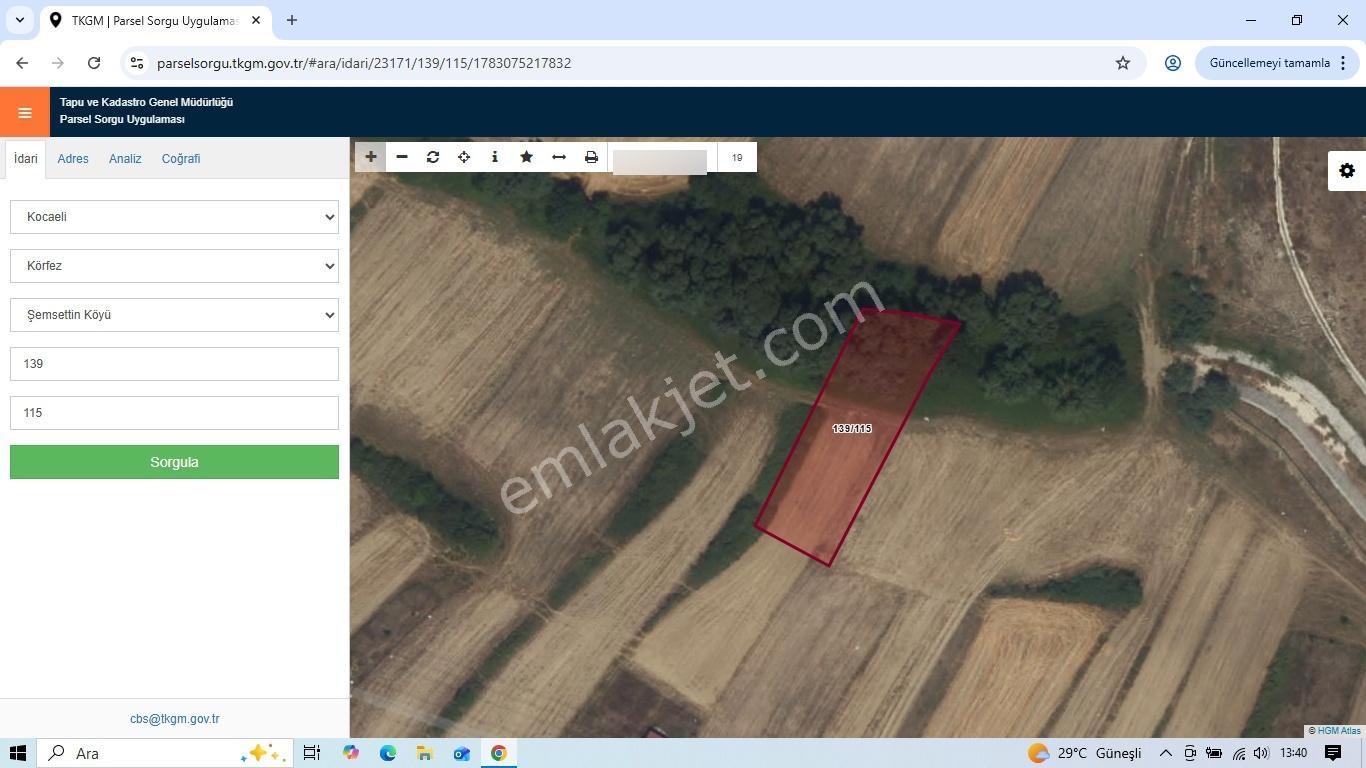
Task: Click the taskbar clock 13:40
Action: click(1293, 753)
